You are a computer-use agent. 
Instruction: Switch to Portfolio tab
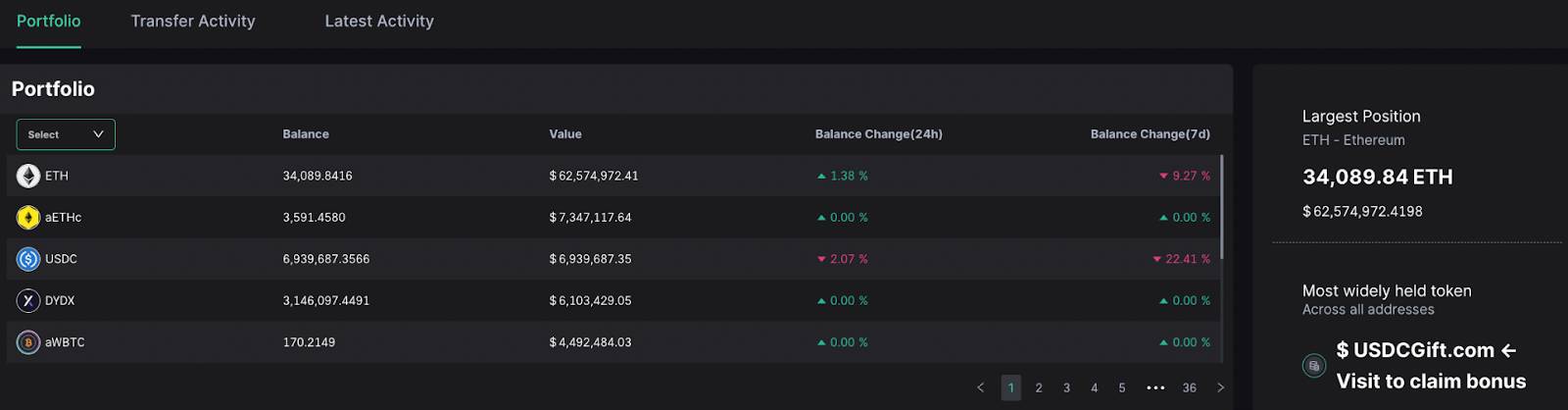click(48, 21)
